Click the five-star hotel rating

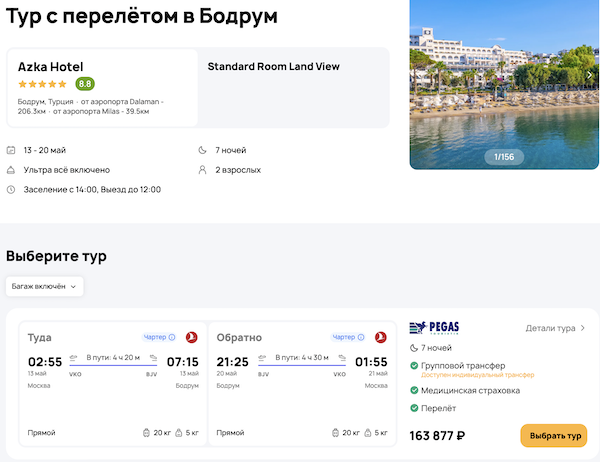[x=43, y=84]
